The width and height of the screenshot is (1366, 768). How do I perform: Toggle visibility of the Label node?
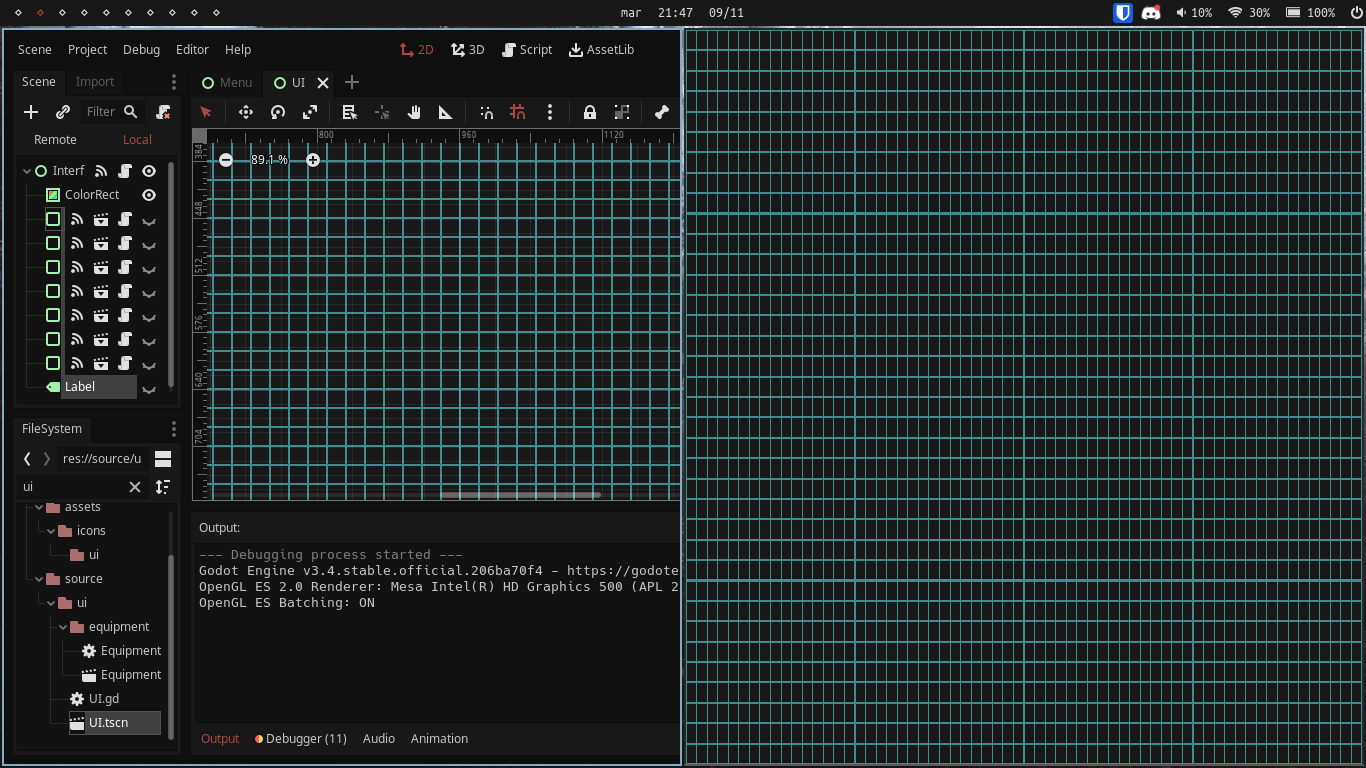pyautogui.click(x=149, y=389)
